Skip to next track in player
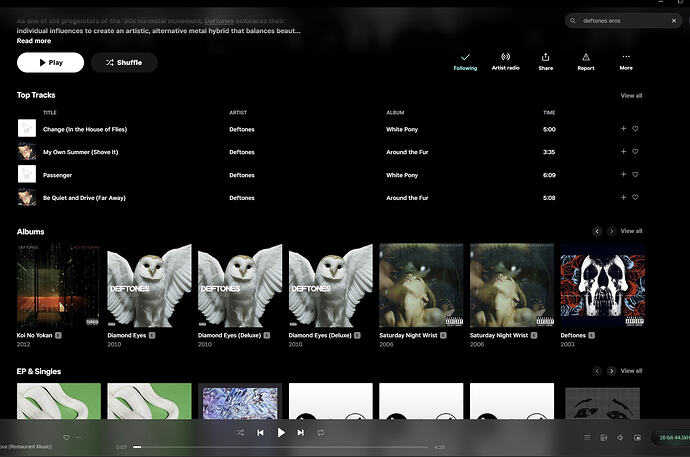The width and height of the screenshot is (690, 457). point(301,433)
